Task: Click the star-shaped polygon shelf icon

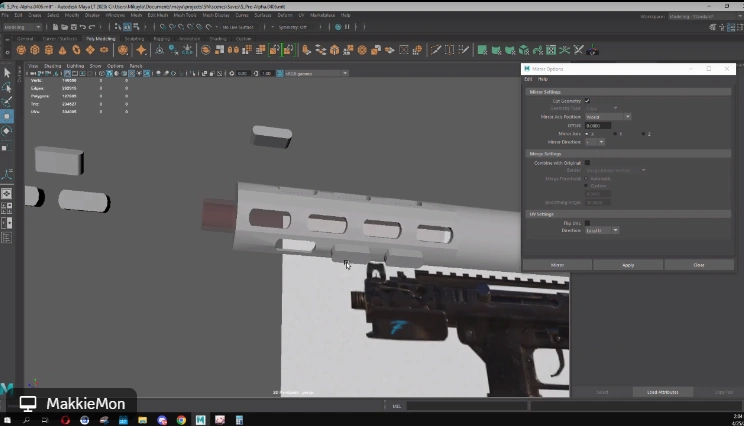Action: [141, 49]
